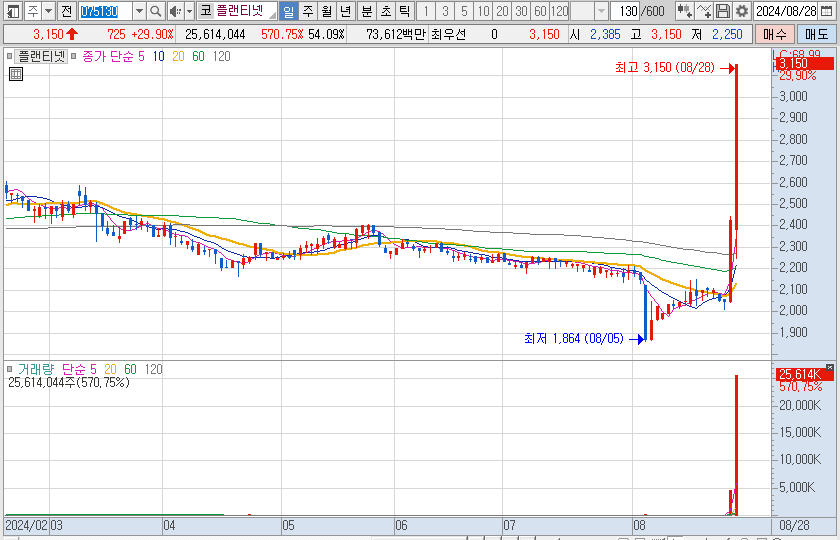This screenshot has width=840, height=540.
Task: Toggle the square before 종가 단순 legend
Action: [x=74, y=56]
